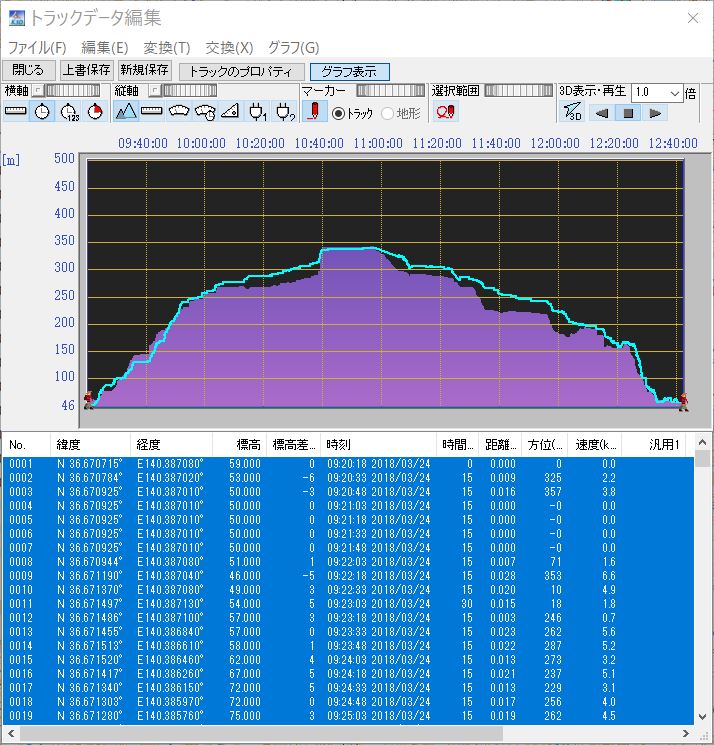Screen dimensions: 714x745
Task: Select track point row 0001
Action: [x=348, y=464]
